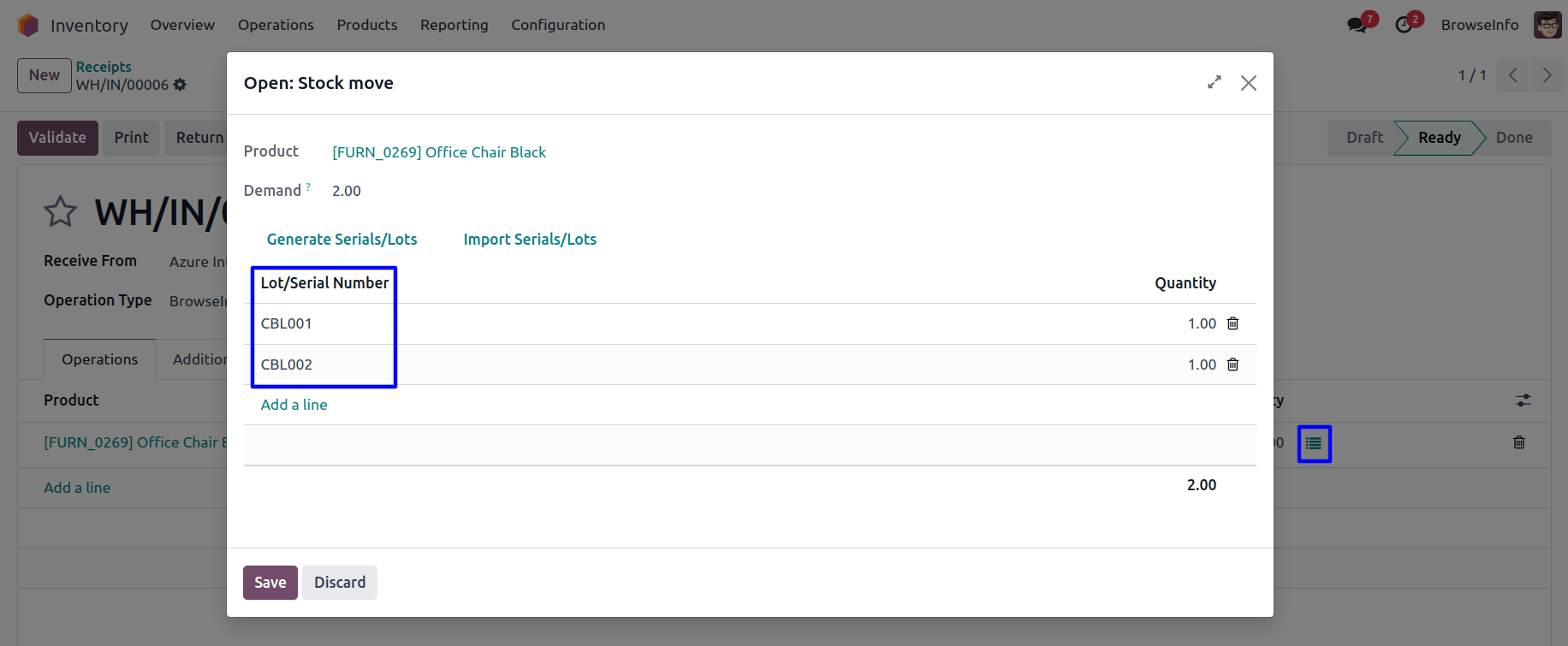
Task: Click Generate Serials/Lots link
Action: (x=342, y=240)
